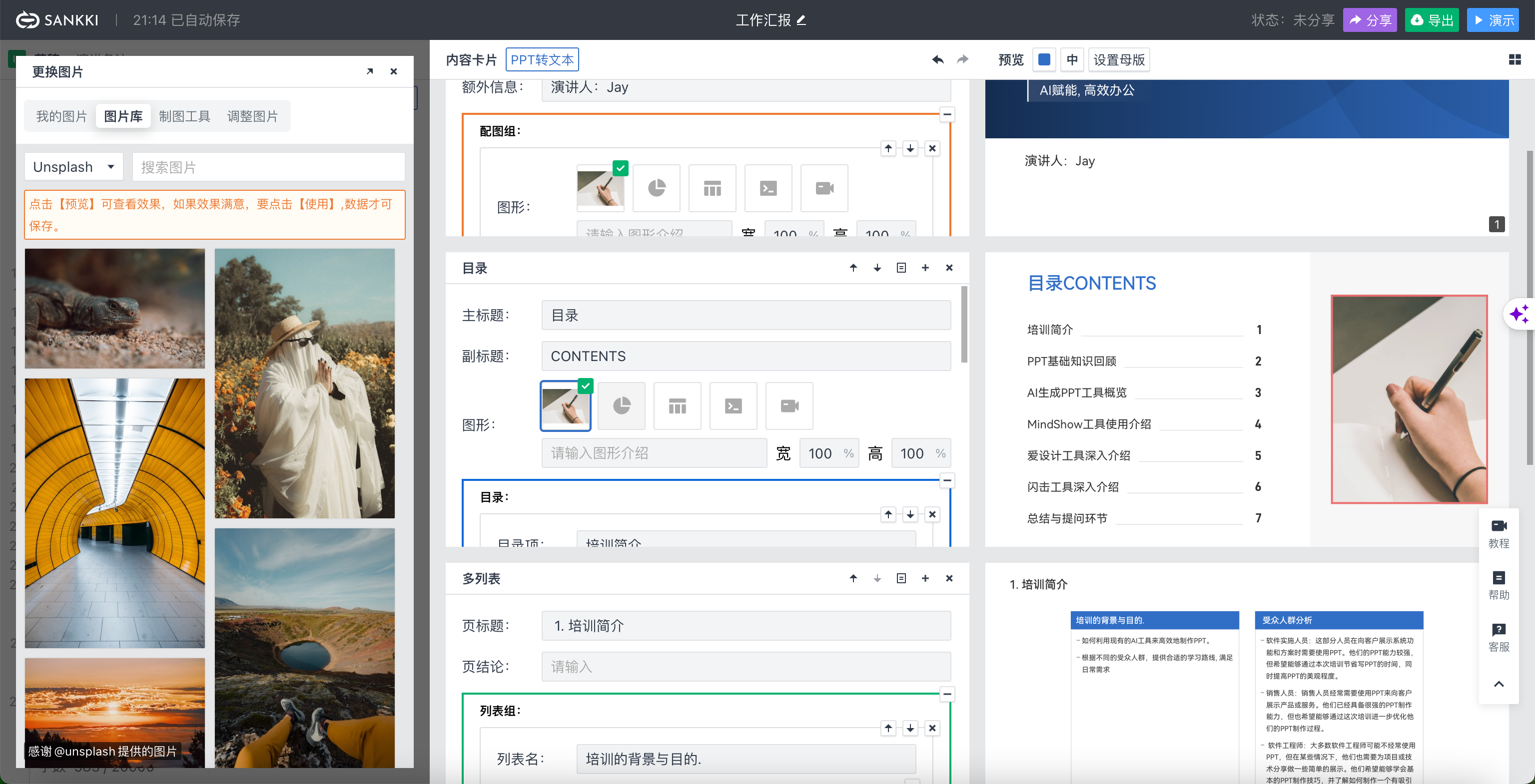Switch to 调整图片 tab

point(253,116)
